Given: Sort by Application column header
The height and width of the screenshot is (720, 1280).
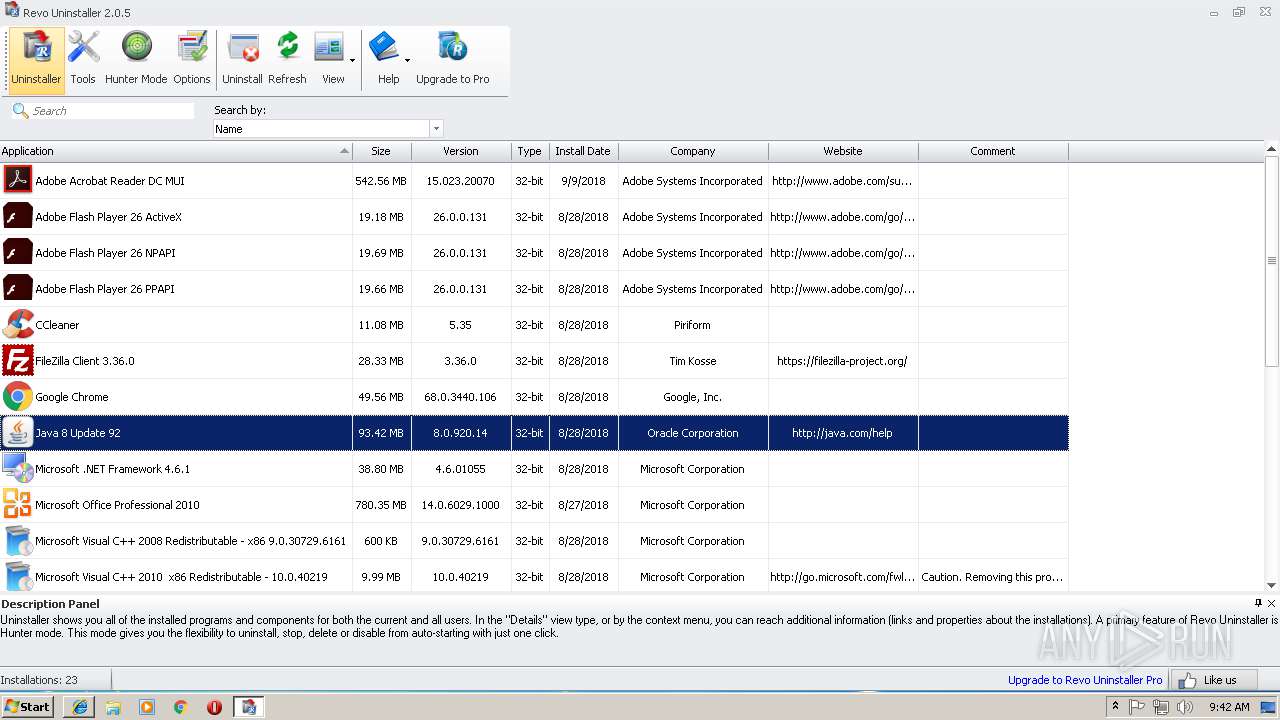Looking at the screenshot, I should tap(176, 151).
